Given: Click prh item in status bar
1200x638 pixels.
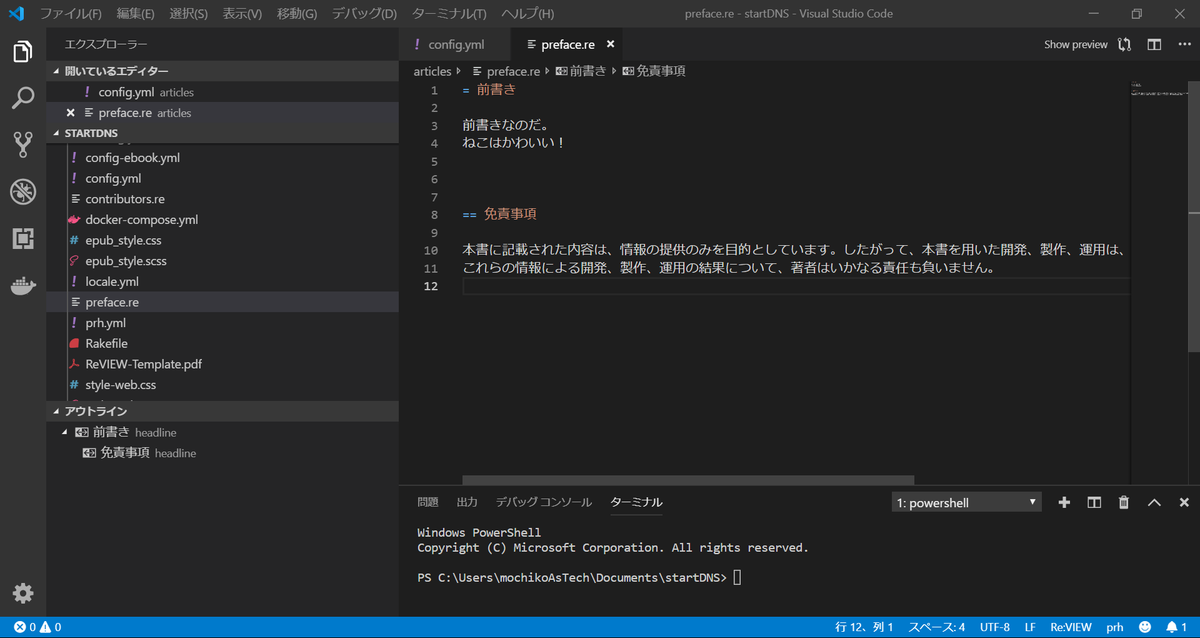Looking at the screenshot, I should coord(1115,627).
